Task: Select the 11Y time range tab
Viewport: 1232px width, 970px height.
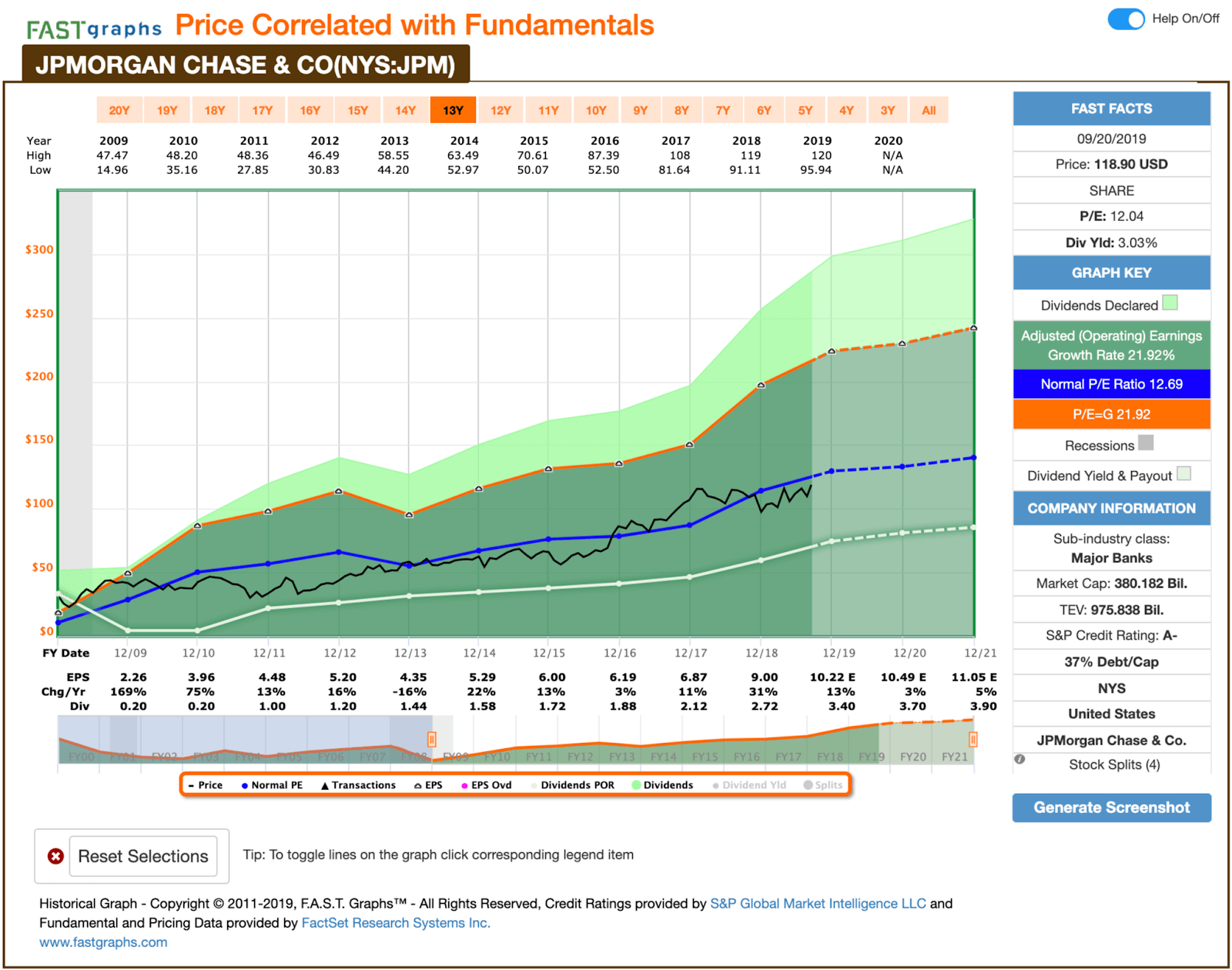Action: [x=549, y=110]
